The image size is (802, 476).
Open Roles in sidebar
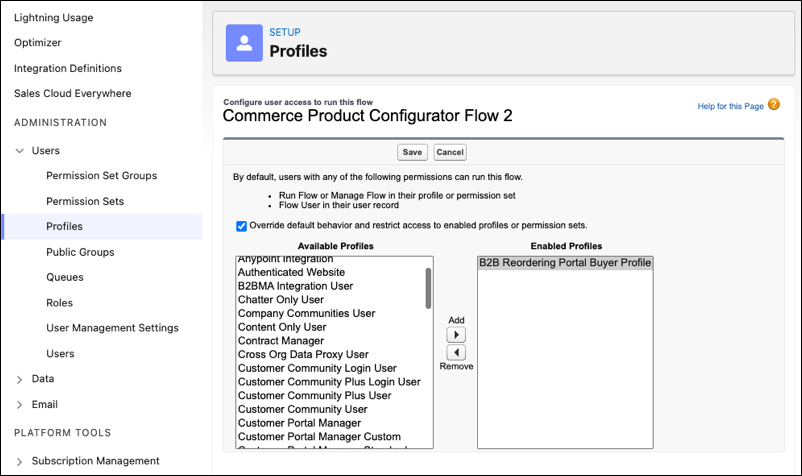[x=59, y=303]
